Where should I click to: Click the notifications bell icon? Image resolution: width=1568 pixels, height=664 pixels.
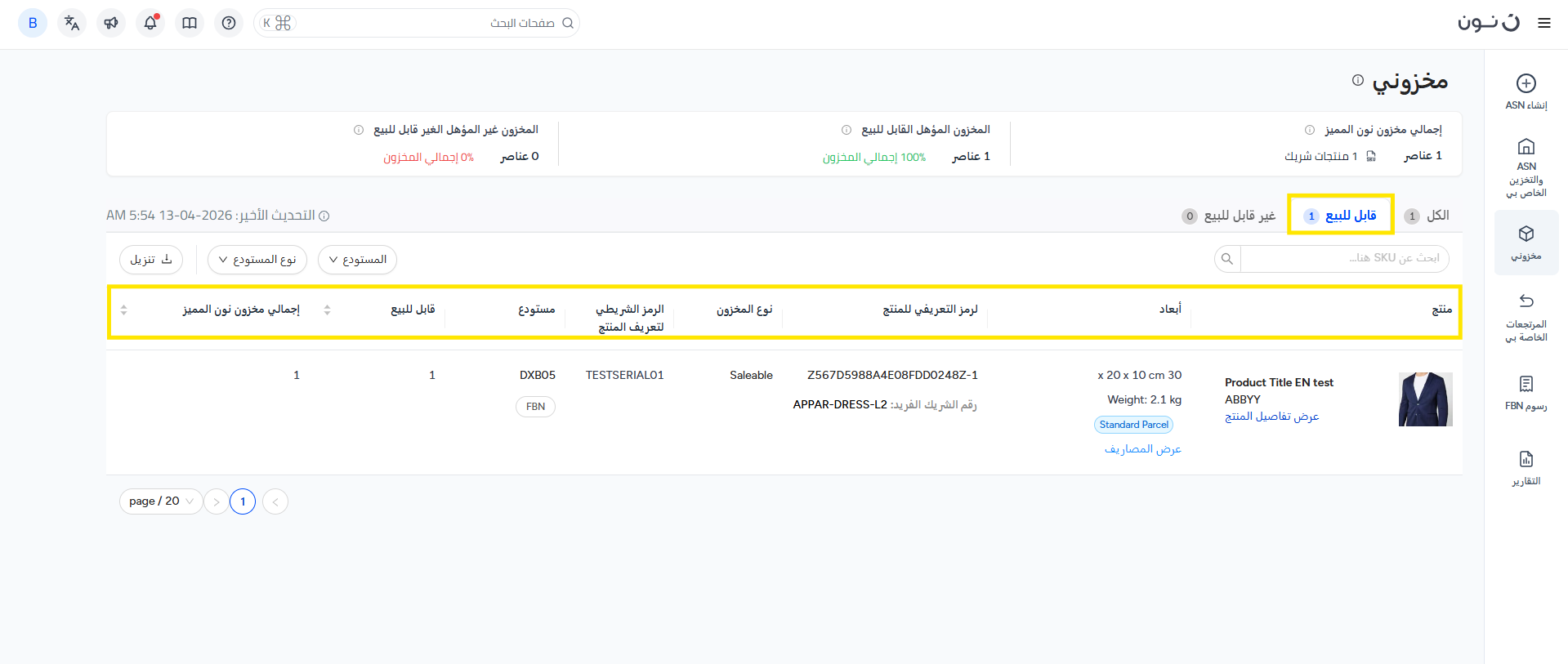pyautogui.click(x=150, y=23)
